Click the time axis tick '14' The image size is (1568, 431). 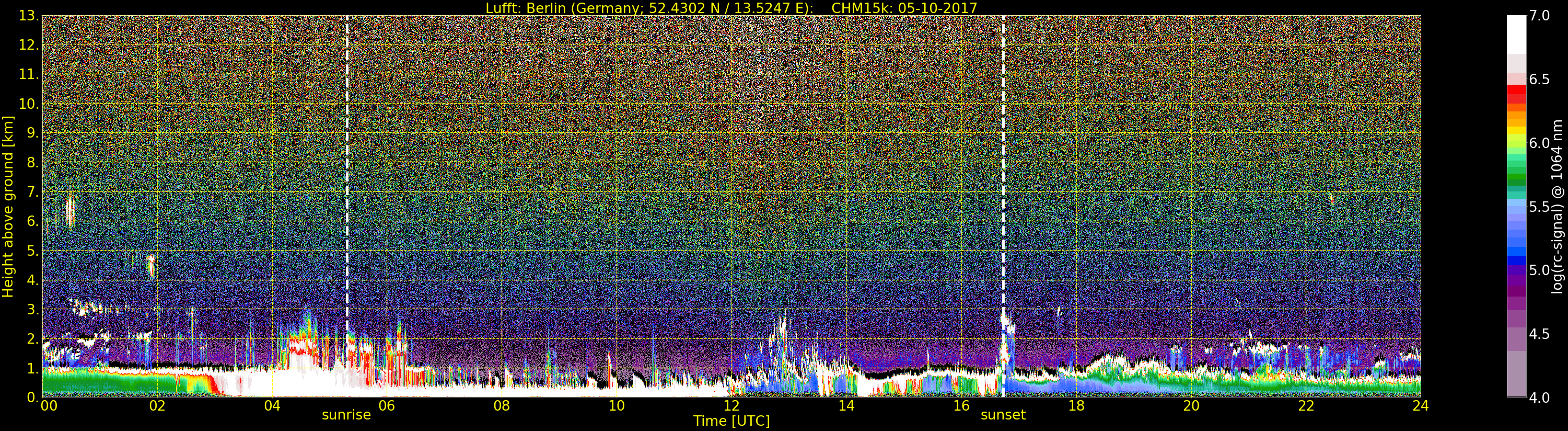pyautogui.click(x=846, y=405)
